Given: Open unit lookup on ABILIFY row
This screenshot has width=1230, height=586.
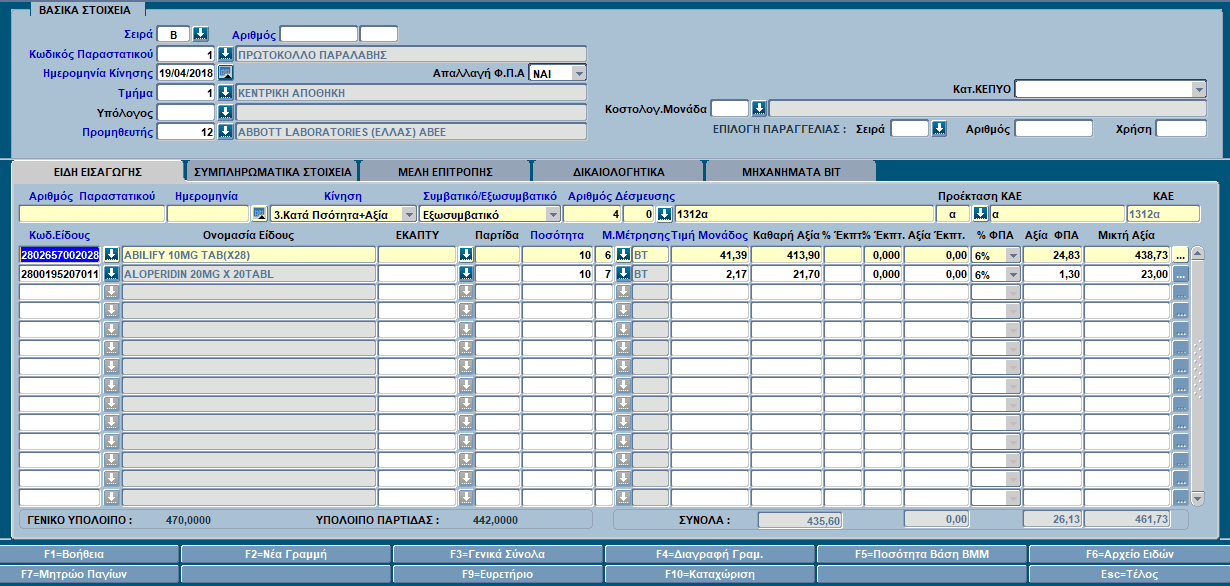Looking at the screenshot, I should point(623,255).
